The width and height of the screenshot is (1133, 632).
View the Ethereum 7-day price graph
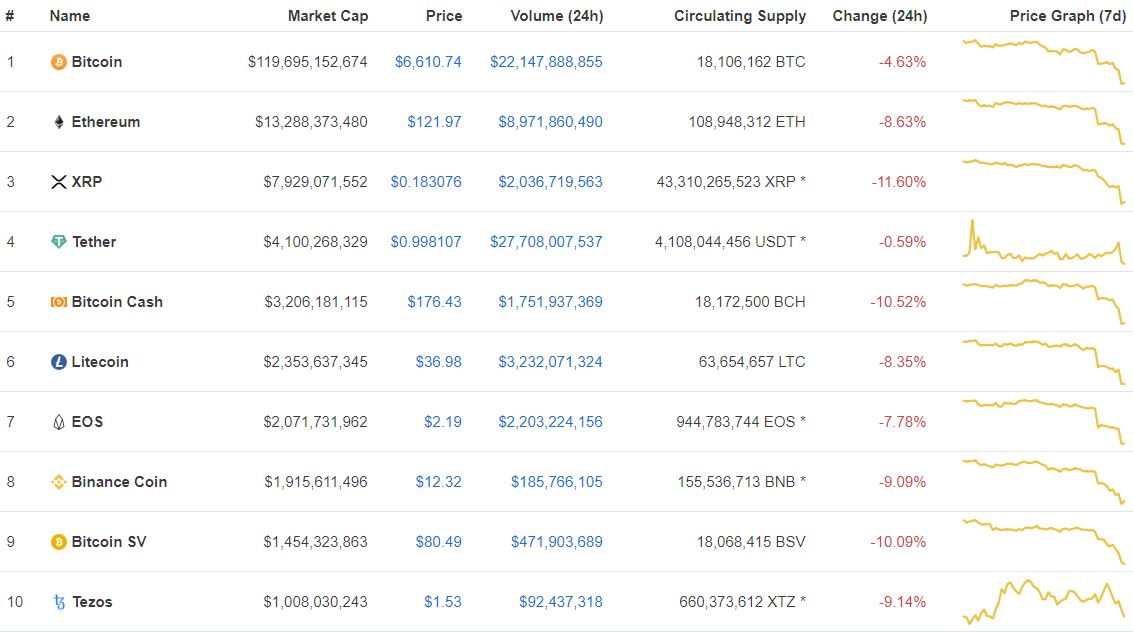pyautogui.click(x=1044, y=122)
